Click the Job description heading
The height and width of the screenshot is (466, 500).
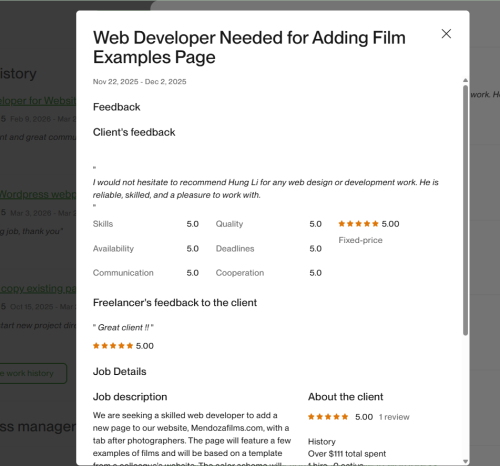130,397
